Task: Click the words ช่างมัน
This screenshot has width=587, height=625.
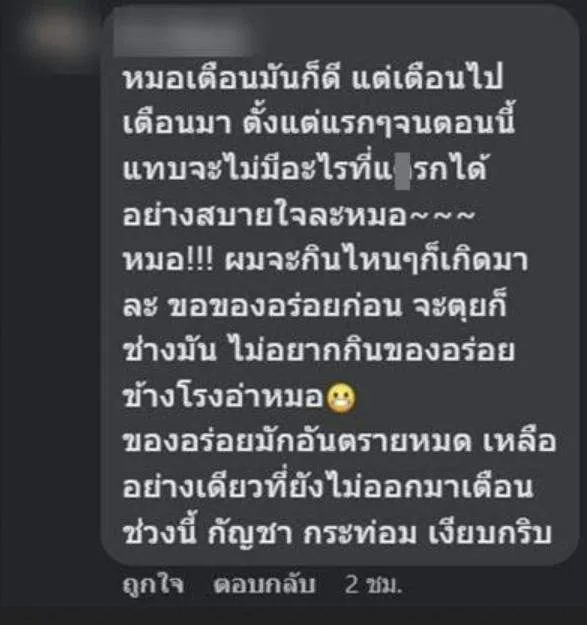Action: coord(170,350)
